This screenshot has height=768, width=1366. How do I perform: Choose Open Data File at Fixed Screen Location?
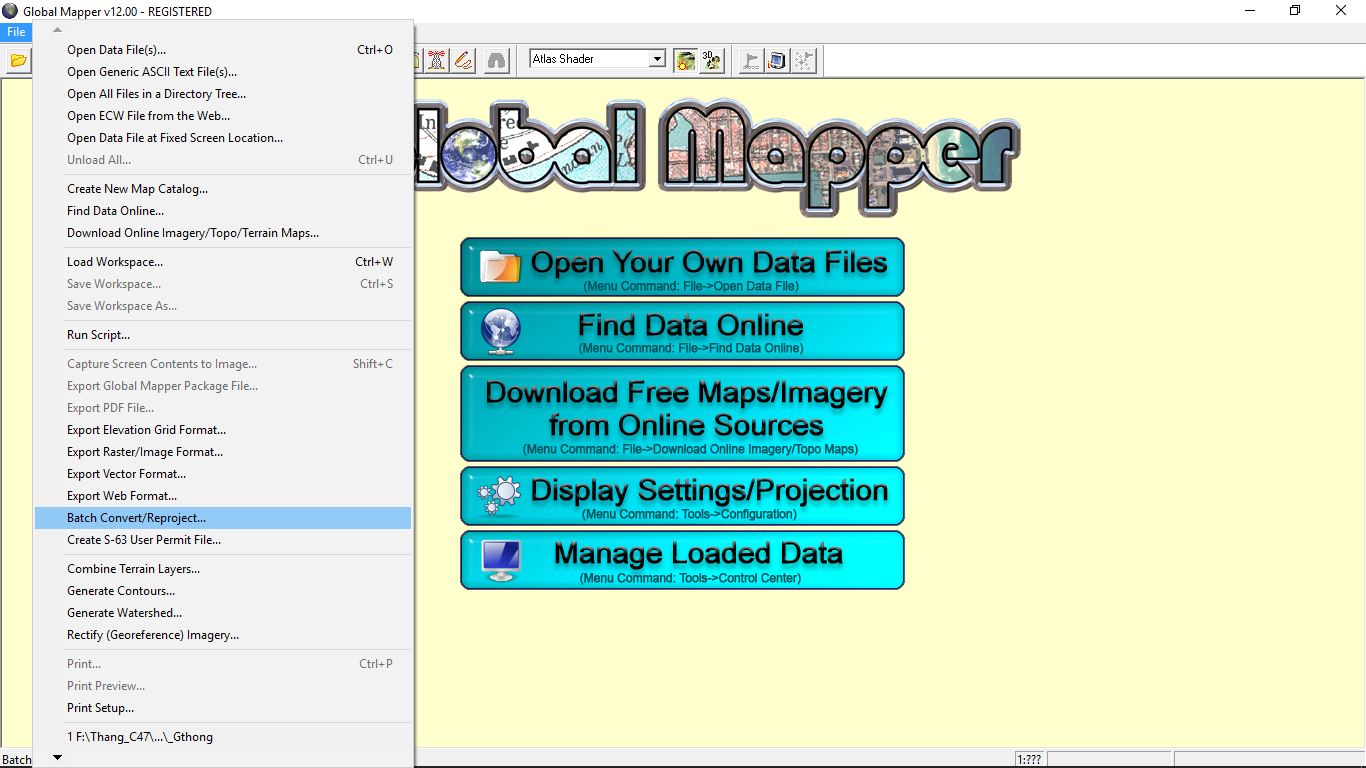(x=223, y=138)
